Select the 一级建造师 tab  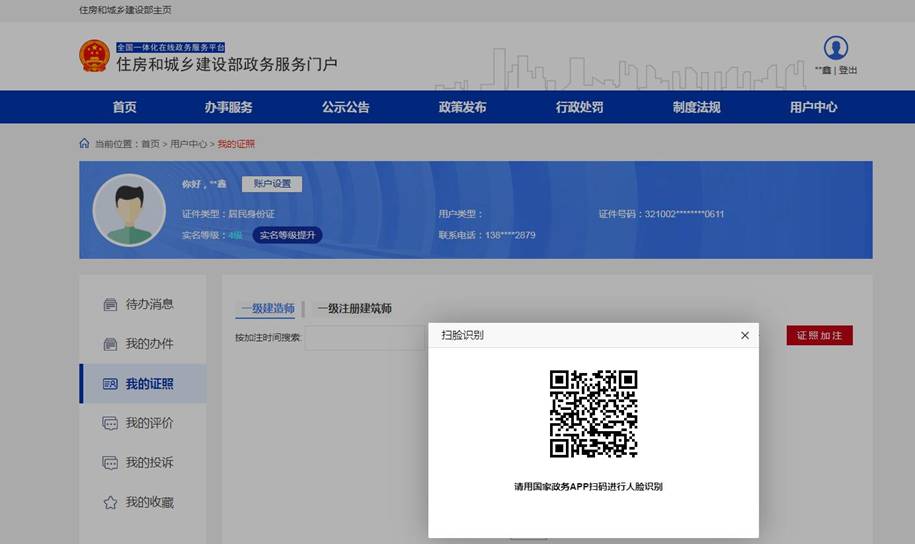267,308
